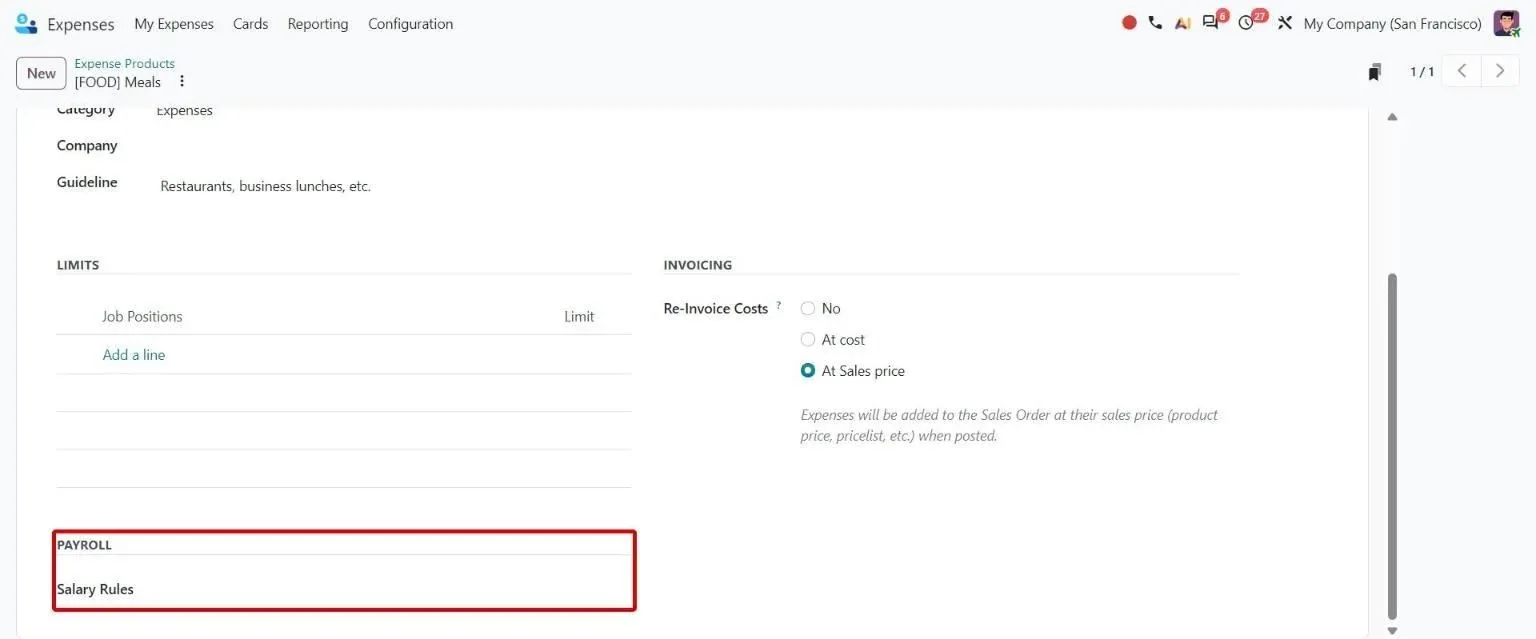Select the At cost re-invoice option
The width and height of the screenshot is (1536, 639).
tap(808, 340)
